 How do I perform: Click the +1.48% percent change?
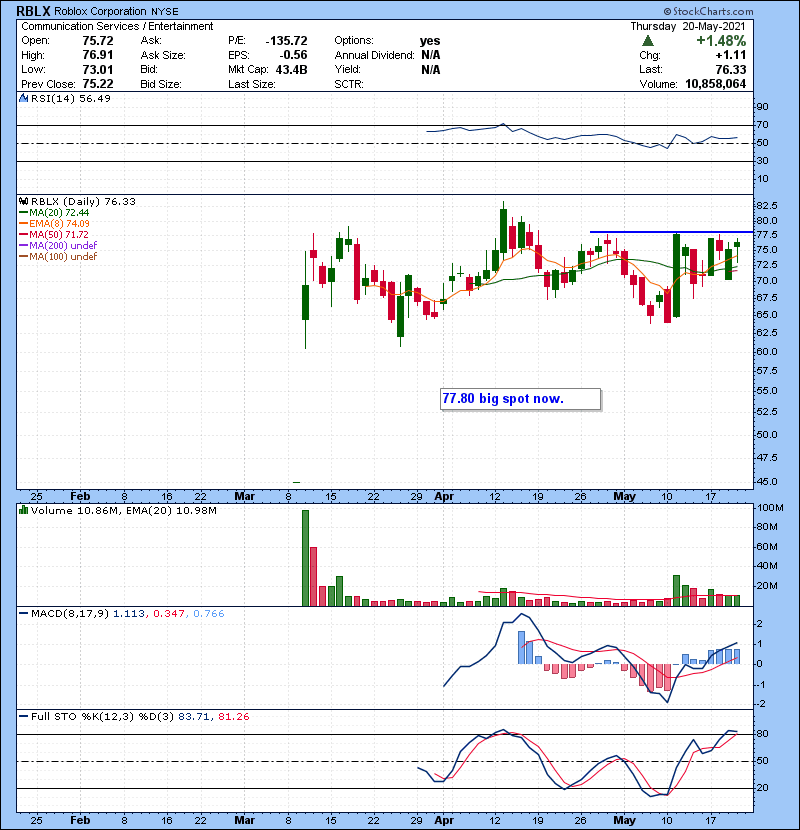[721, 41]
